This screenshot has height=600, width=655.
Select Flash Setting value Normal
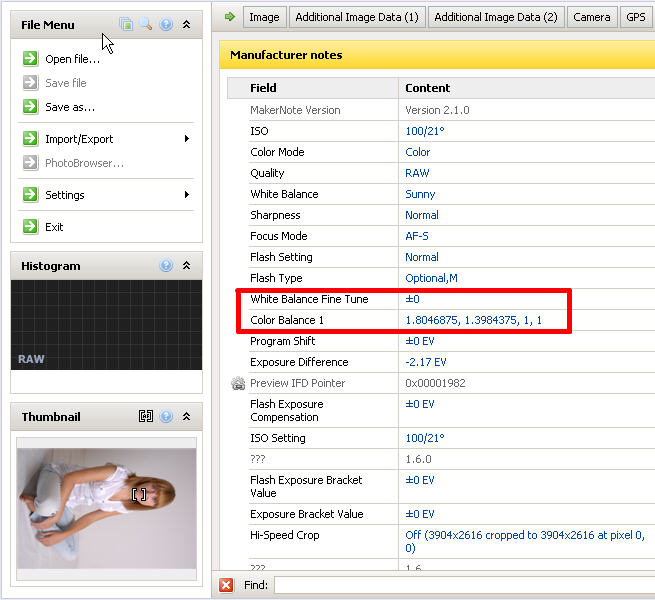pyautogui.click(x=422, y=257)
